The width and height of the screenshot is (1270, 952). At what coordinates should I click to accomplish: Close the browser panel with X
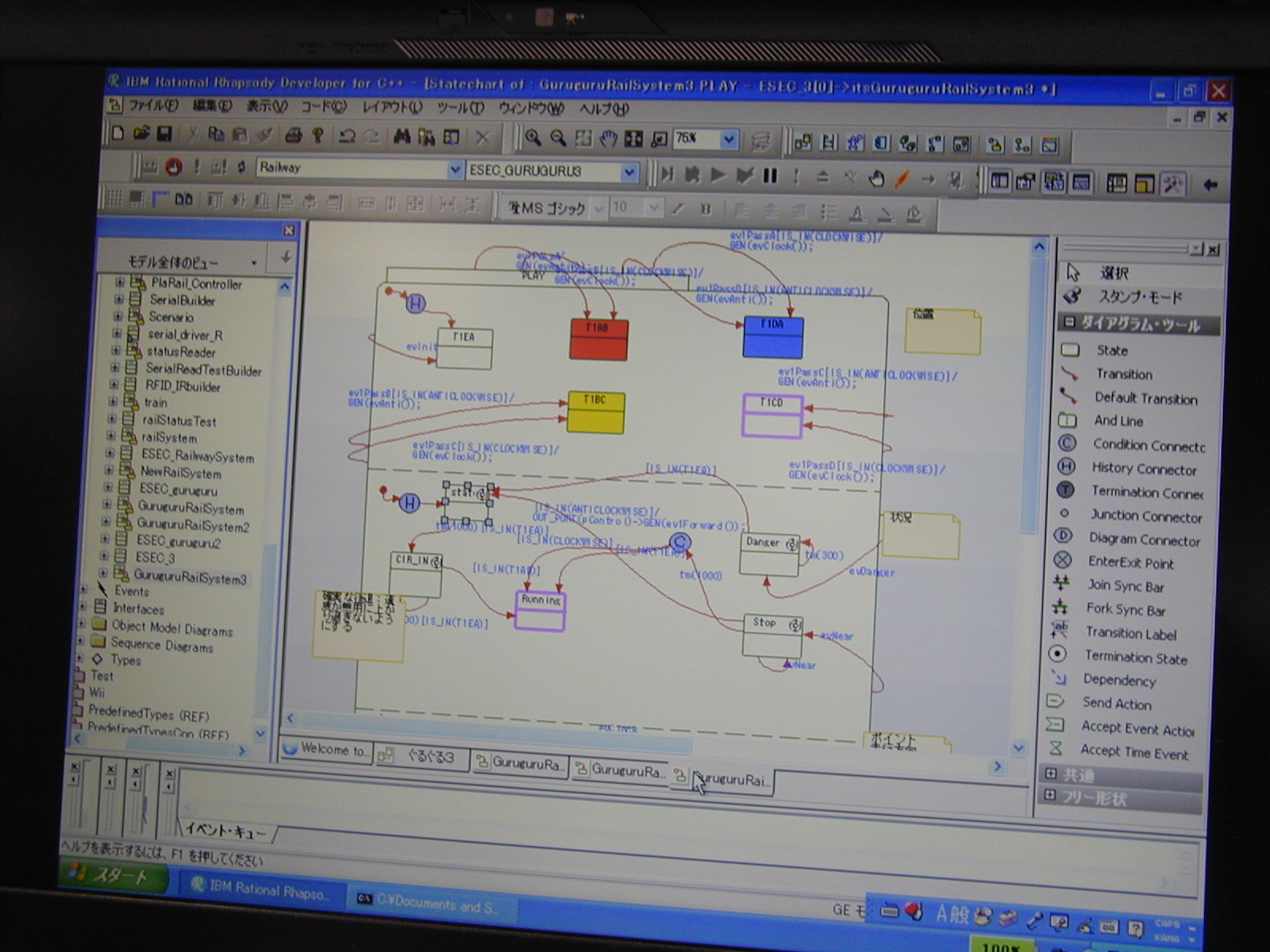click(x=289, y=230)
